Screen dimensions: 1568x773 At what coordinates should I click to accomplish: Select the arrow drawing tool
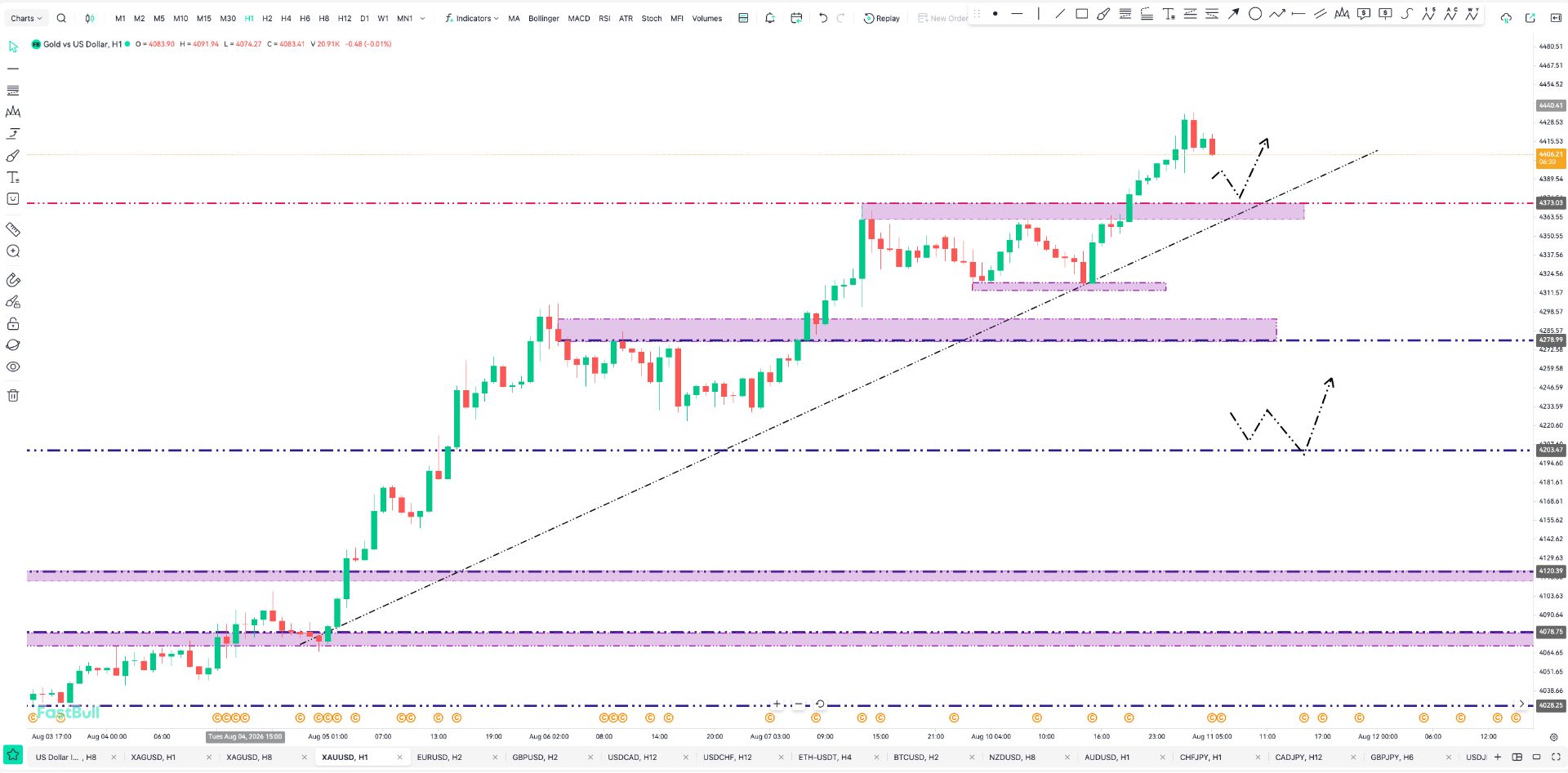[1234, 14]
